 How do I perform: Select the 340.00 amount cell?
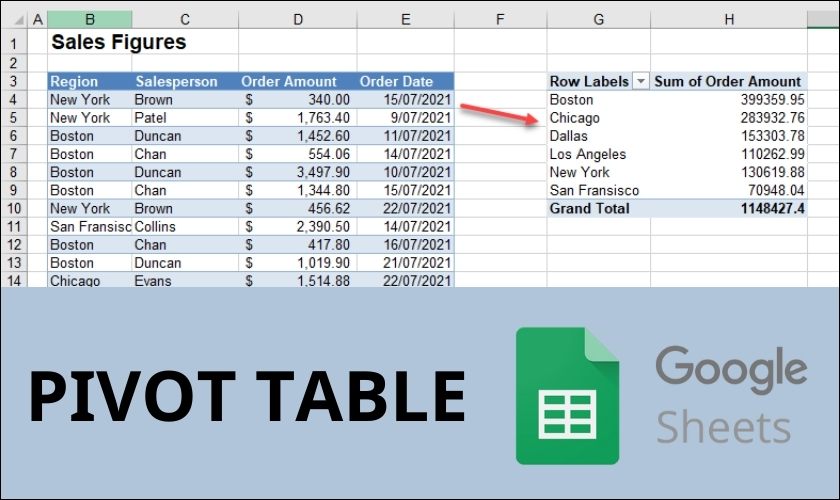[298, 100]
